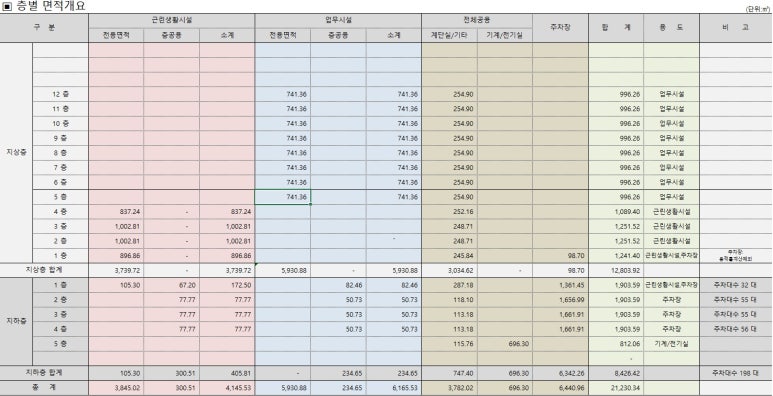The image size is (773, 396).
Task: Select the 근린생활시설 group header
Action: pos(172,21)
